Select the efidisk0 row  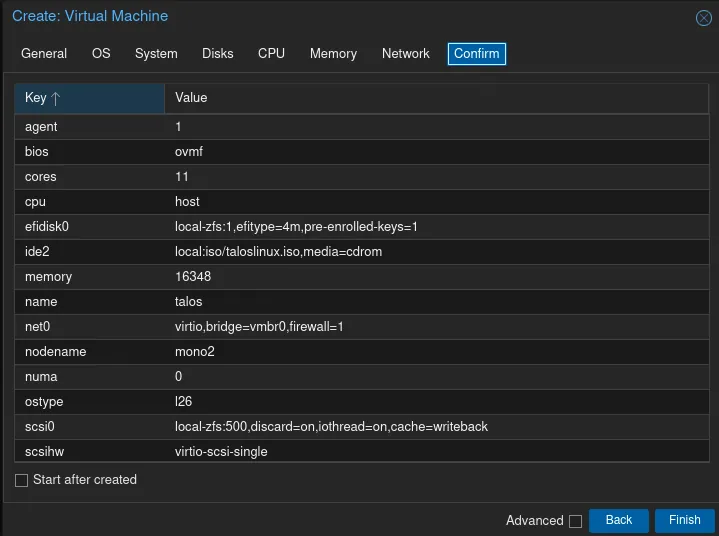point(300,227)
